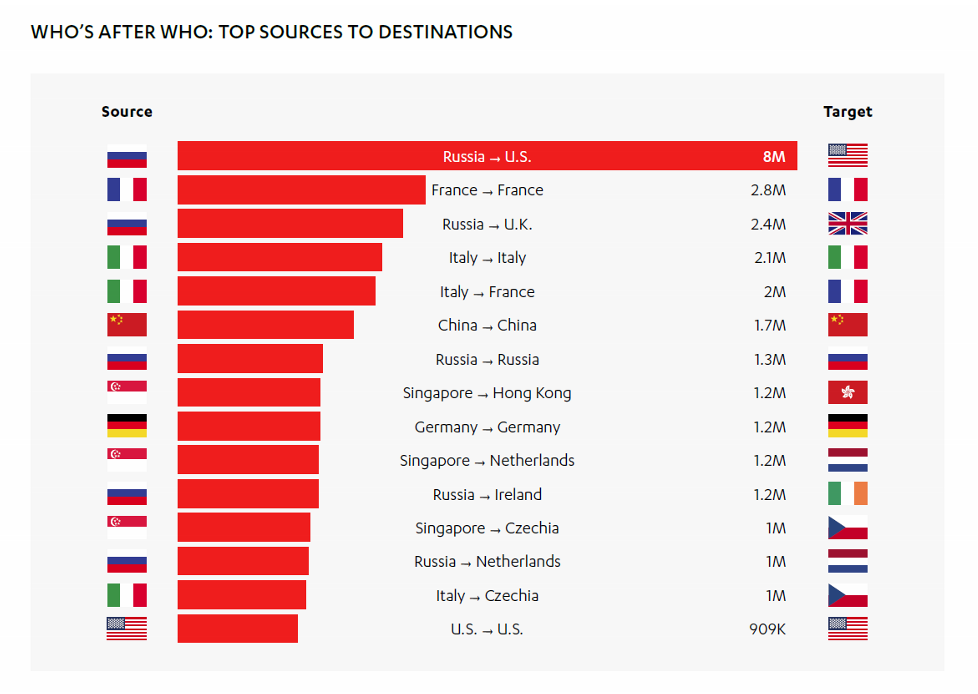The height and width of the screenshot is (694, 978).
Task: Select the red bar for China → China
Action: (265, 325)
